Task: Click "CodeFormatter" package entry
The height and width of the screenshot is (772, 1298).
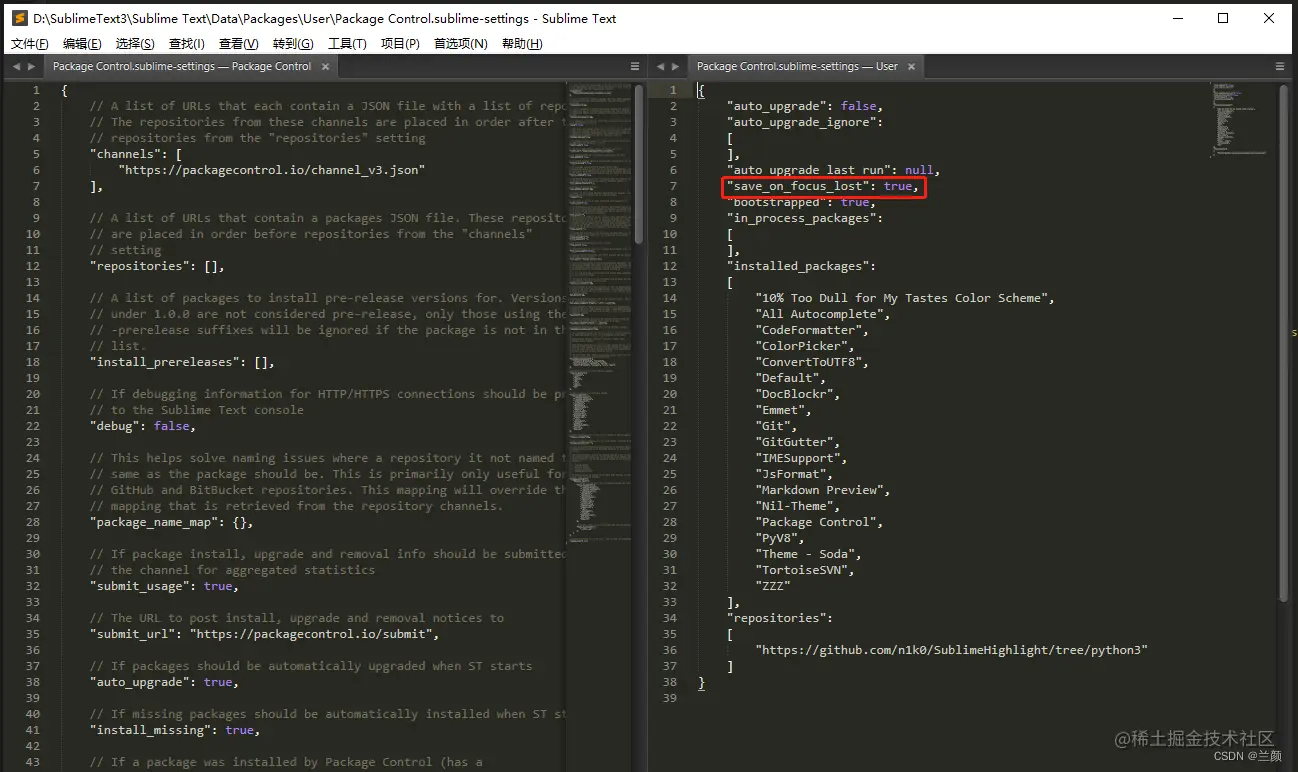Action: tap(812, 330)
